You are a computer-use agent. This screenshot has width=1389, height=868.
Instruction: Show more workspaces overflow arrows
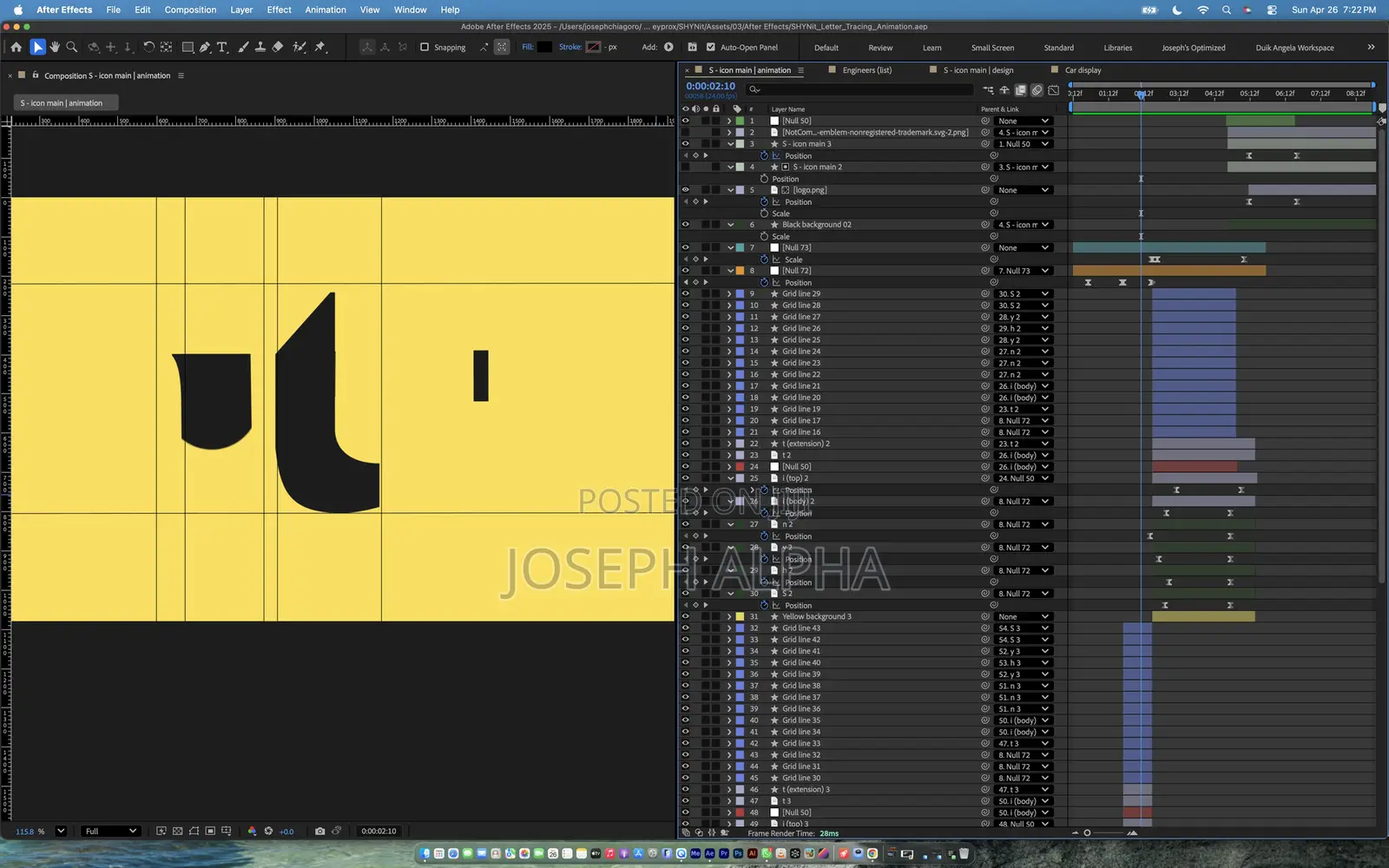pos(1371,47)
